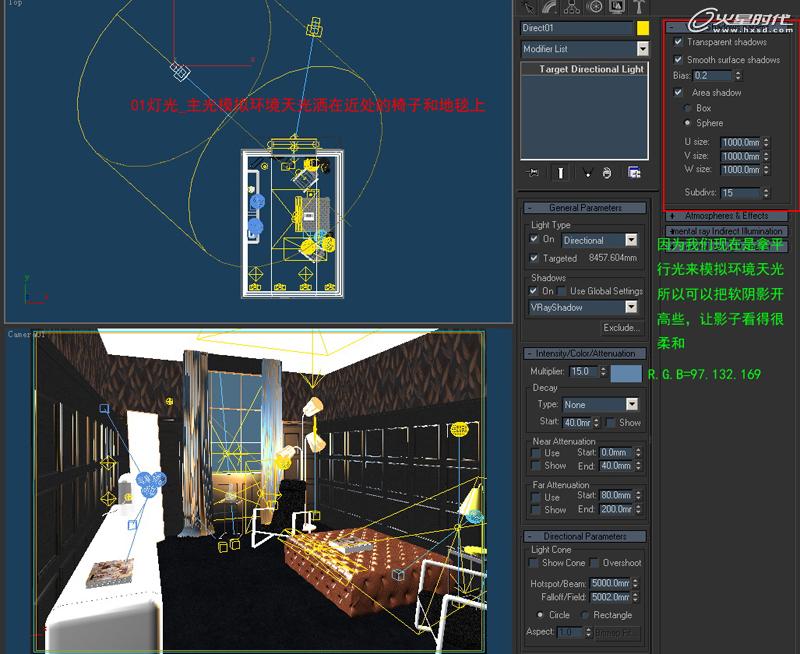Click the Subdivs spinner arrows

pyautogui.click(x=766, y=193)
